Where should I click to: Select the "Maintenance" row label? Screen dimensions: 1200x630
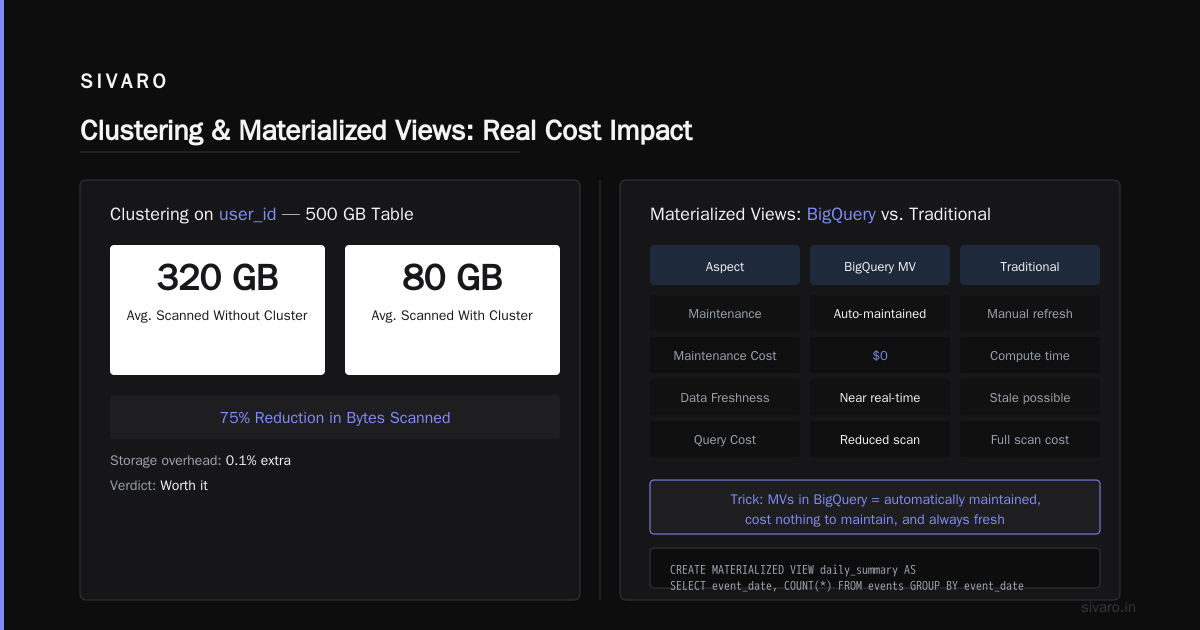[x=725, y=313]
